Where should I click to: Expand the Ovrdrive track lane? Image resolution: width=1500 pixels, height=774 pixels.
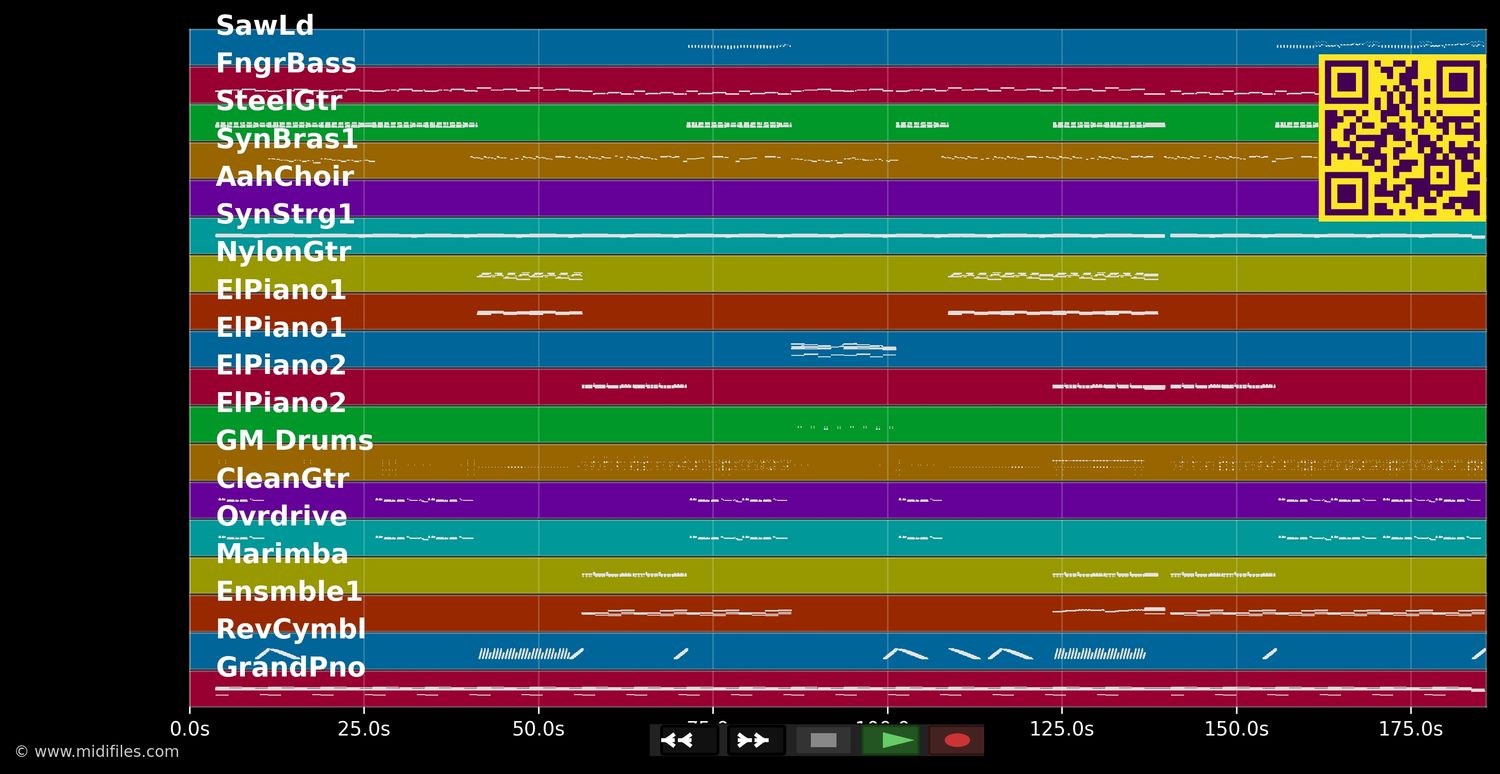pos(281,516)
